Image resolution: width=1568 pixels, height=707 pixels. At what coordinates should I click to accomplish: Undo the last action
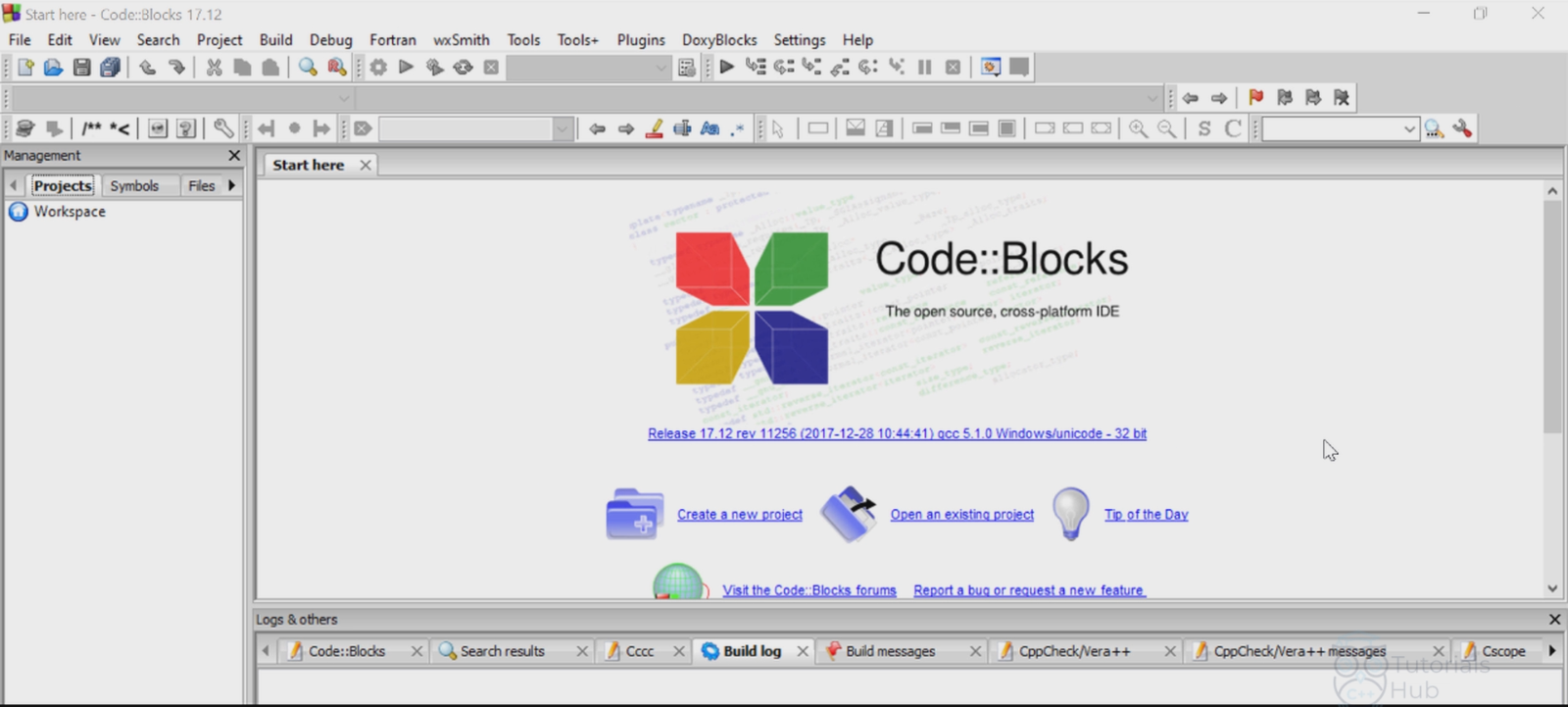point(147,67)
